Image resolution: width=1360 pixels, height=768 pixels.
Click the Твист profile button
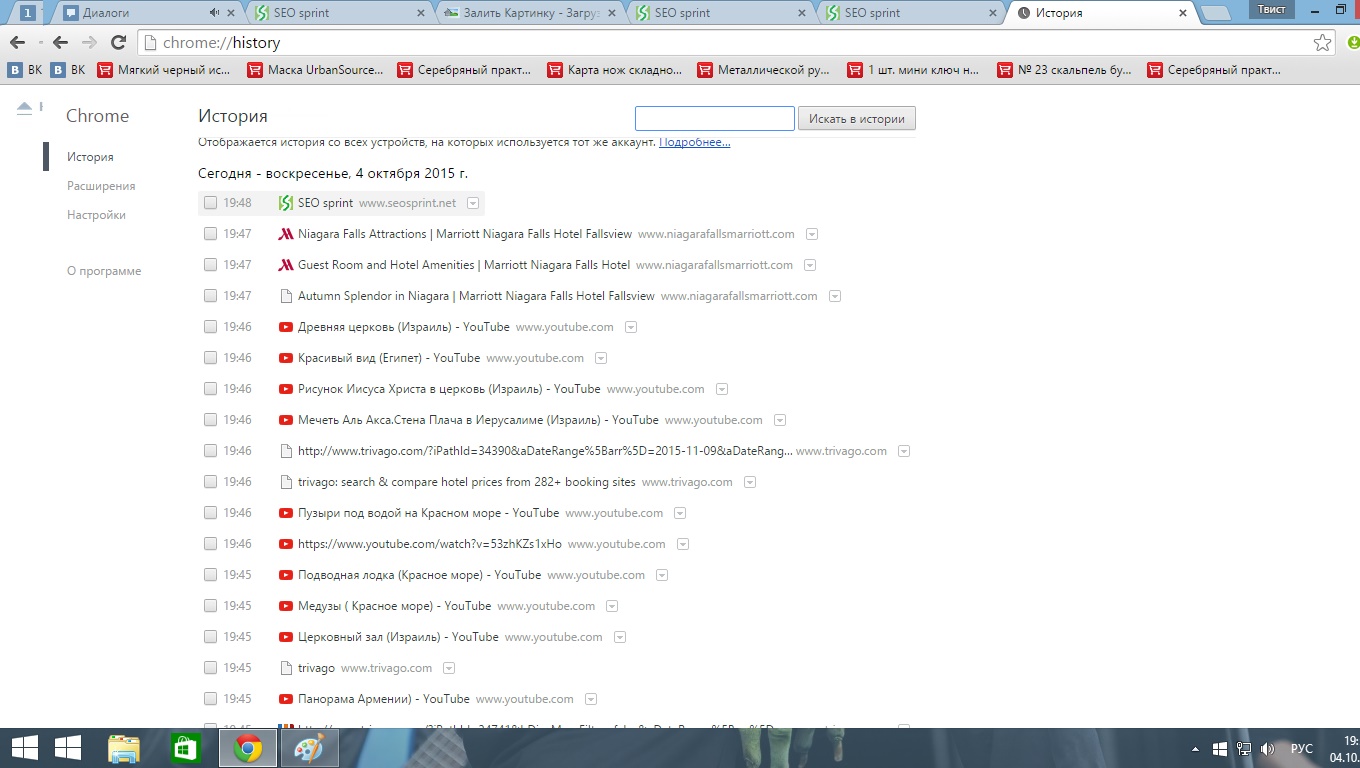point(1271,8)
